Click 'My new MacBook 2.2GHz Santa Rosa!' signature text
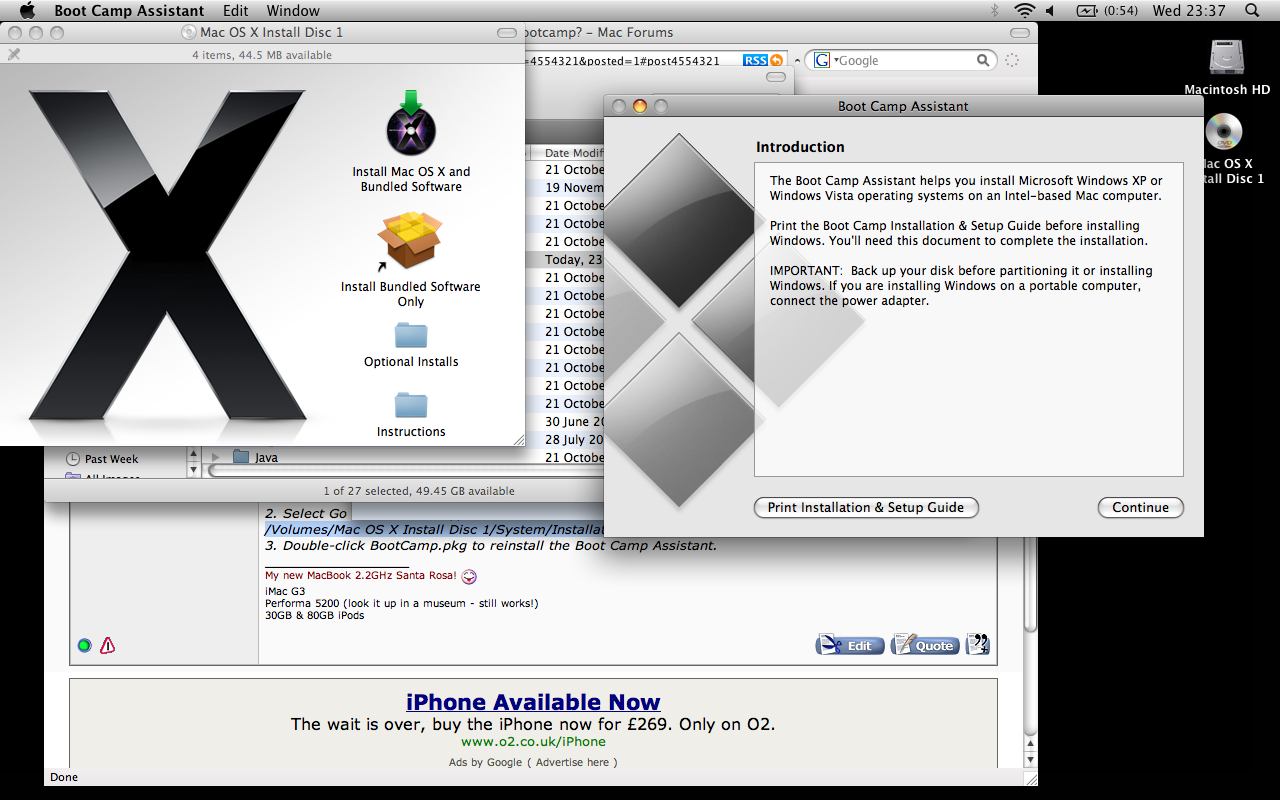1280x800 pixels. (361, 575)
